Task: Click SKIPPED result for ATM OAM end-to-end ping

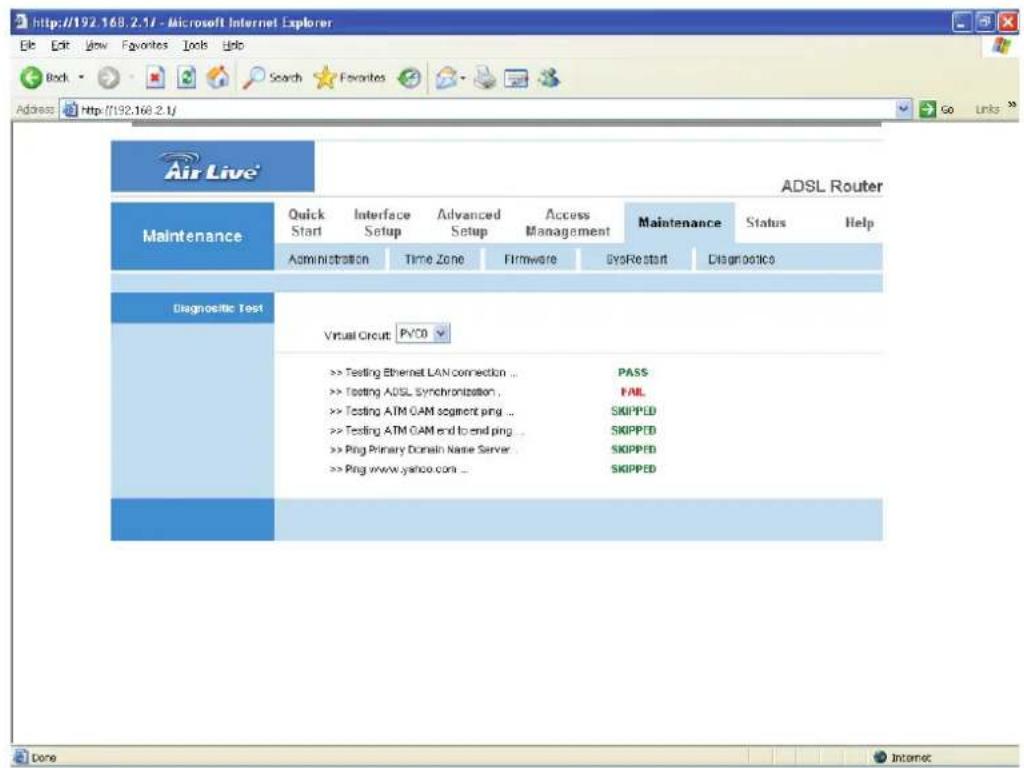Action: pos(633,430)
